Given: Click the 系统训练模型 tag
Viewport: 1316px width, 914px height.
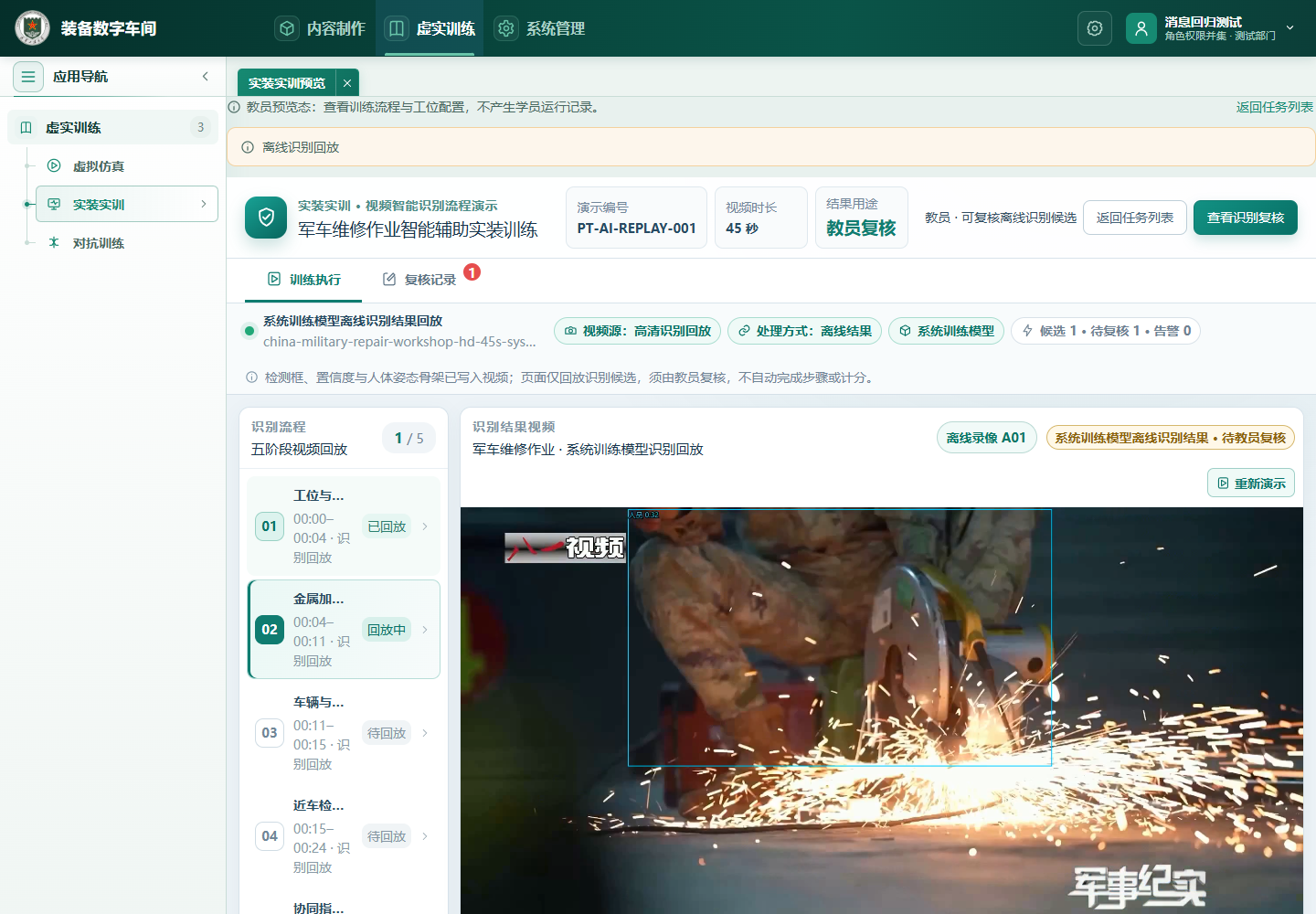Looking at the screenshot, I should [x=947, y=331].
